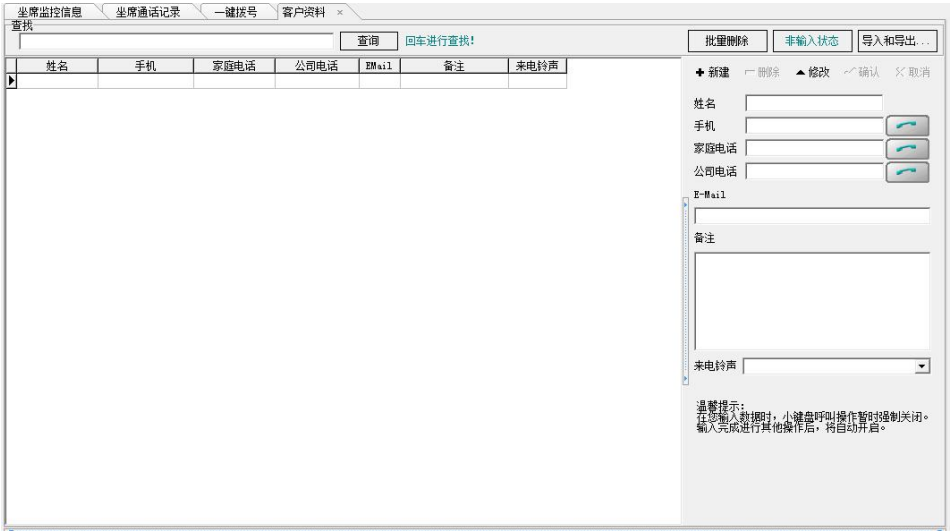Click 新建 to add a new customer
950x531 pixels.
click(712, 74)
